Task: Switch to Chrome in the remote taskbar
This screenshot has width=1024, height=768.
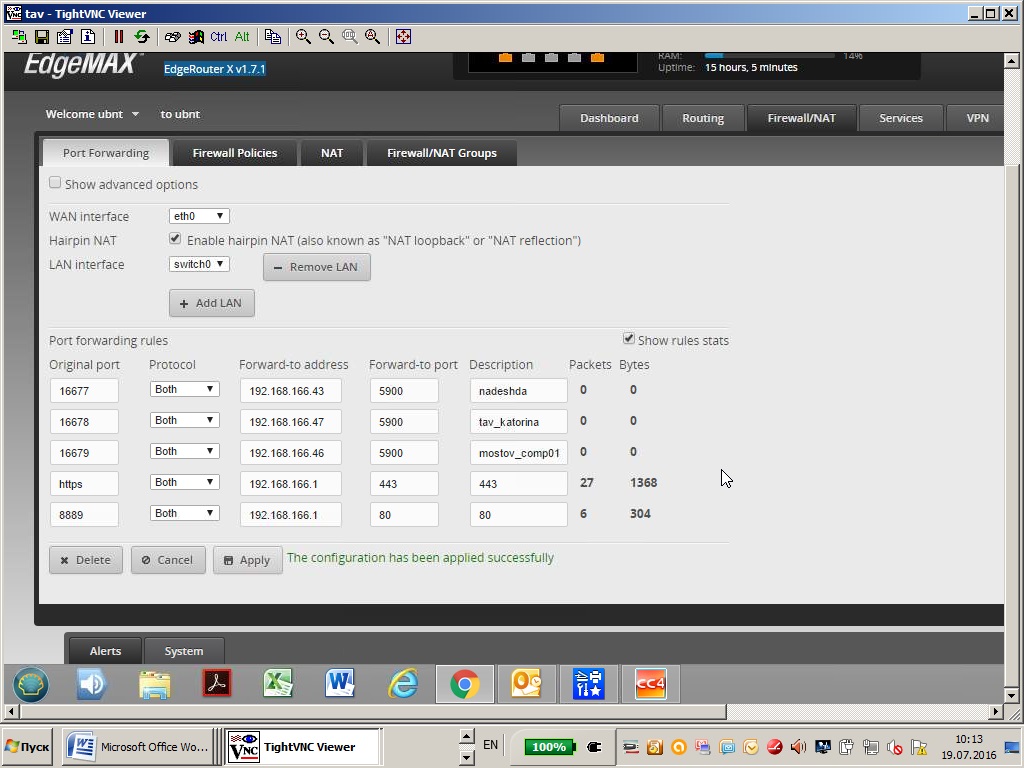Action: 464,684
